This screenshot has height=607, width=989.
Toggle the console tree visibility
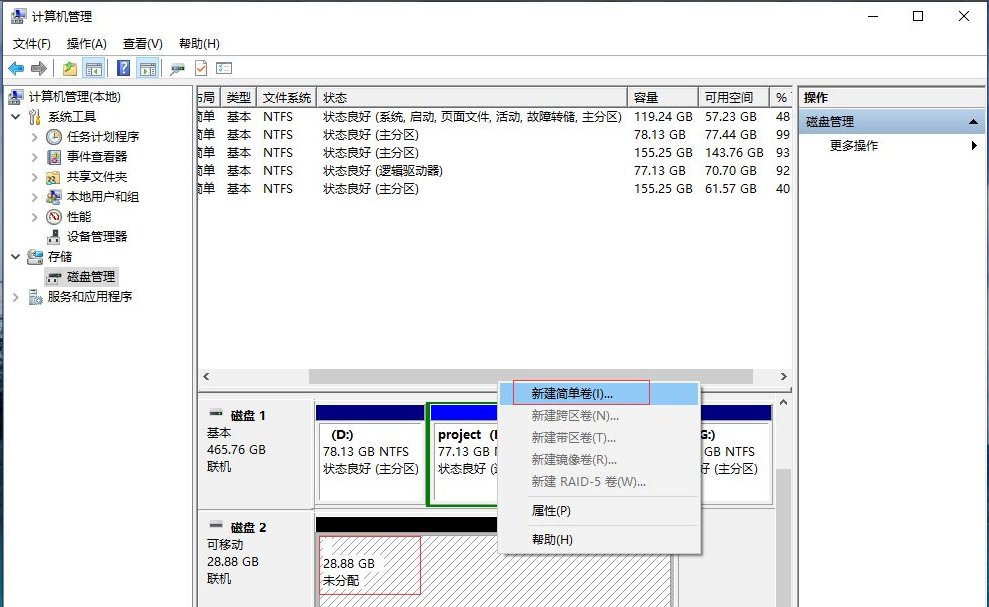[92, 67]
